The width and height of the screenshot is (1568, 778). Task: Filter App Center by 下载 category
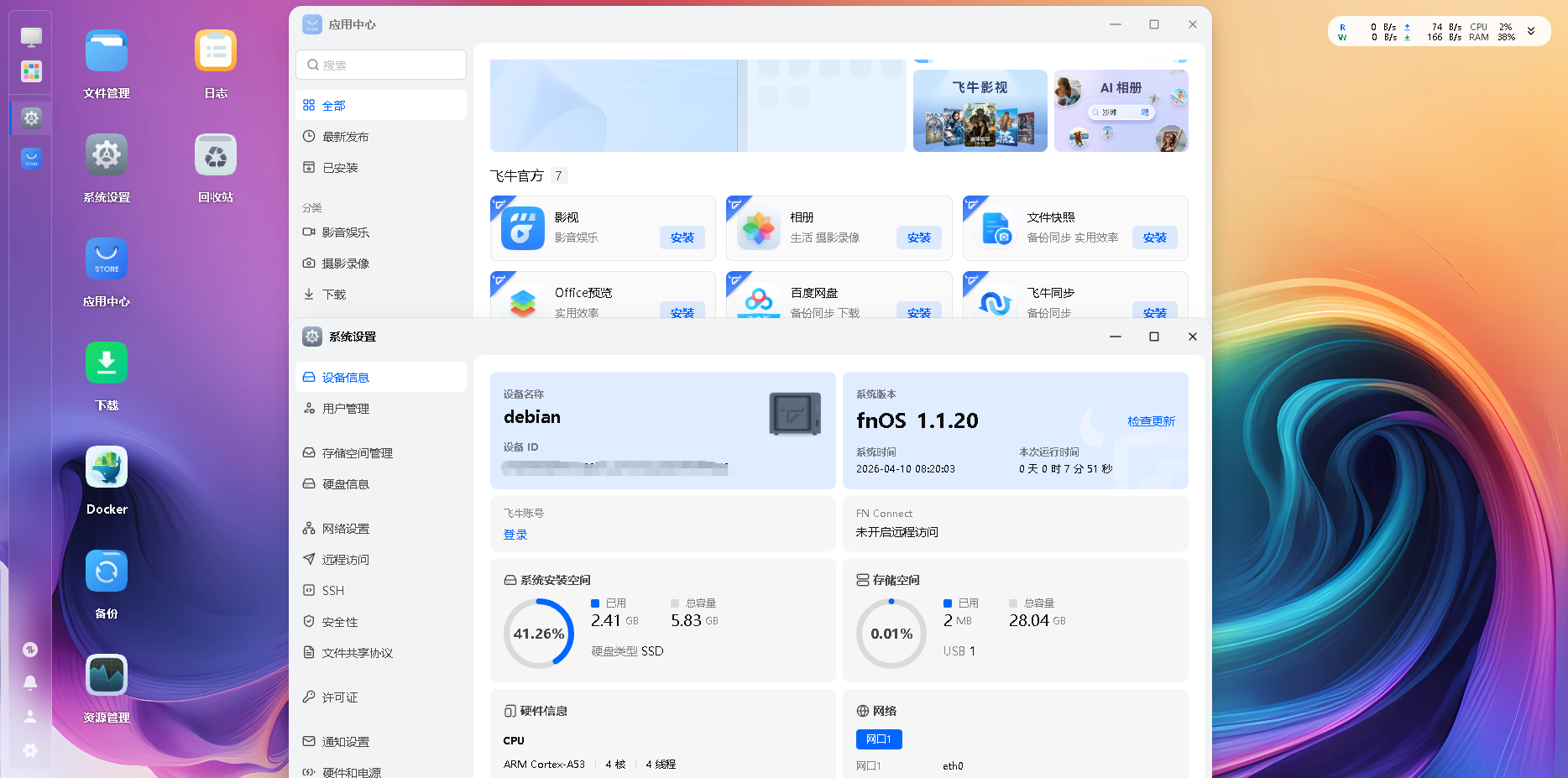point(381,295)
